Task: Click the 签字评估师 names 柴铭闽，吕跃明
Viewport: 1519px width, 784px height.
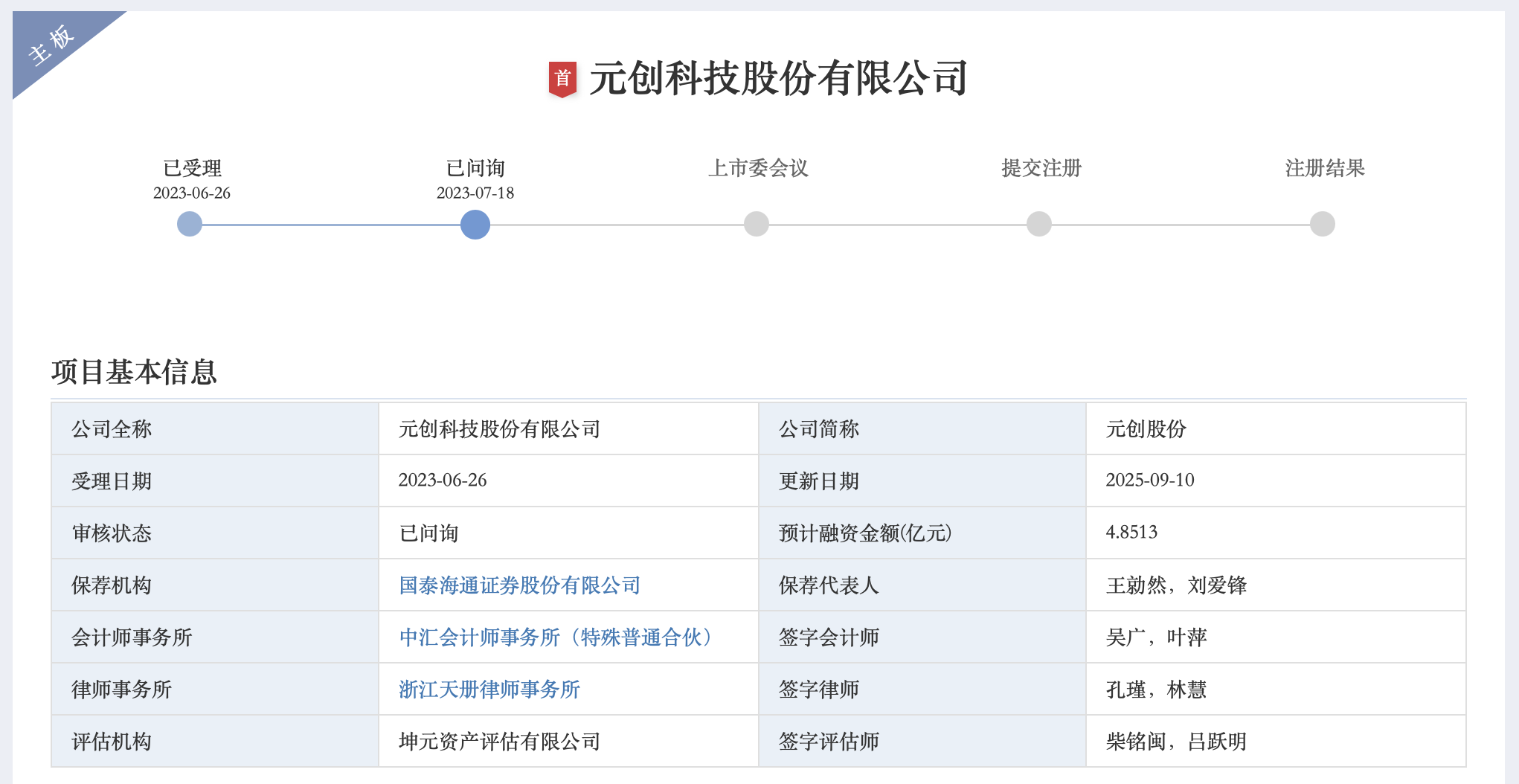Action: tap(1176, 742)
